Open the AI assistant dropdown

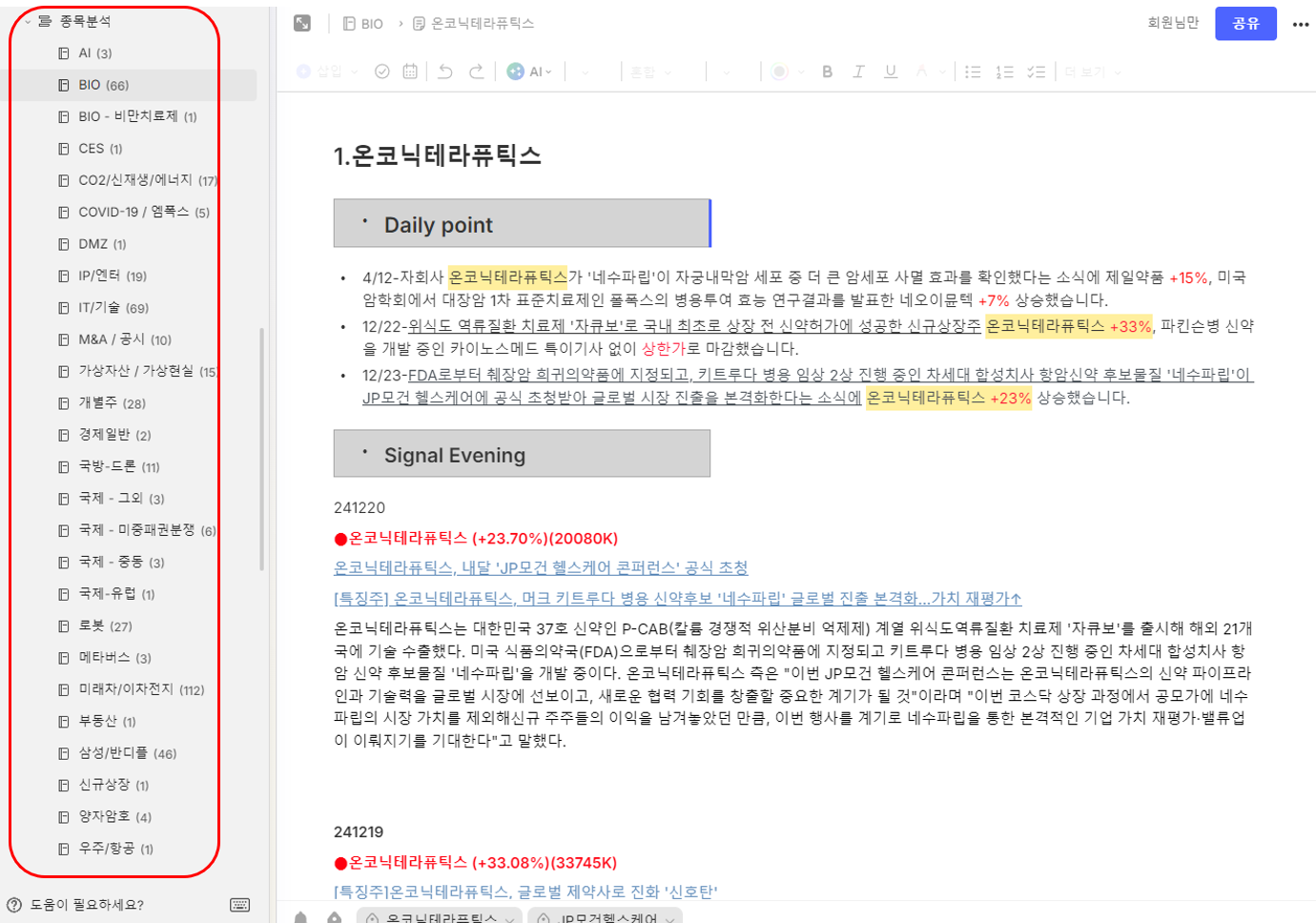click(529, 72)
